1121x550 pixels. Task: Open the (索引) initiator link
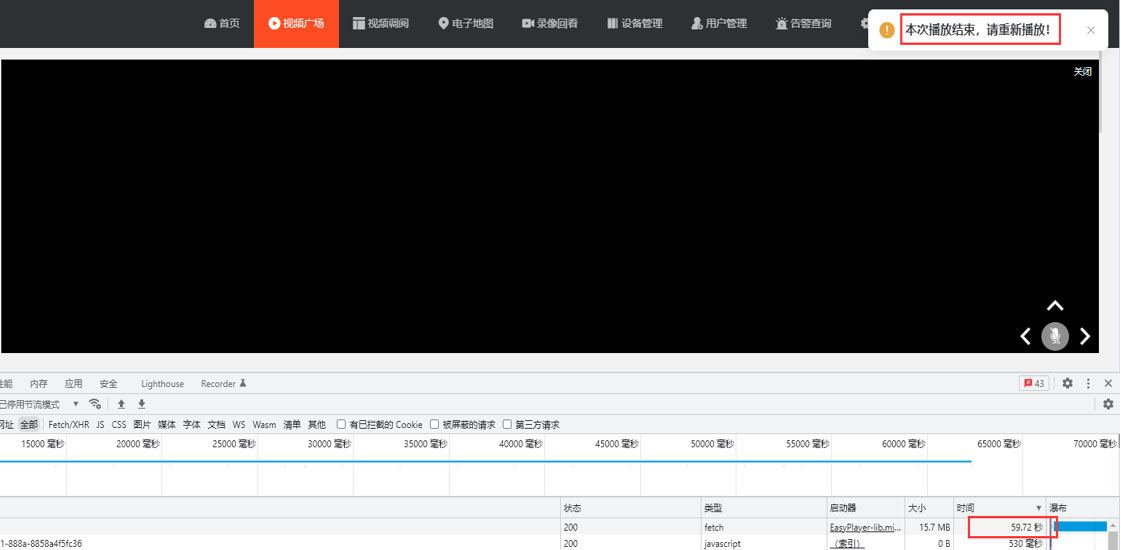coord(847,544)
